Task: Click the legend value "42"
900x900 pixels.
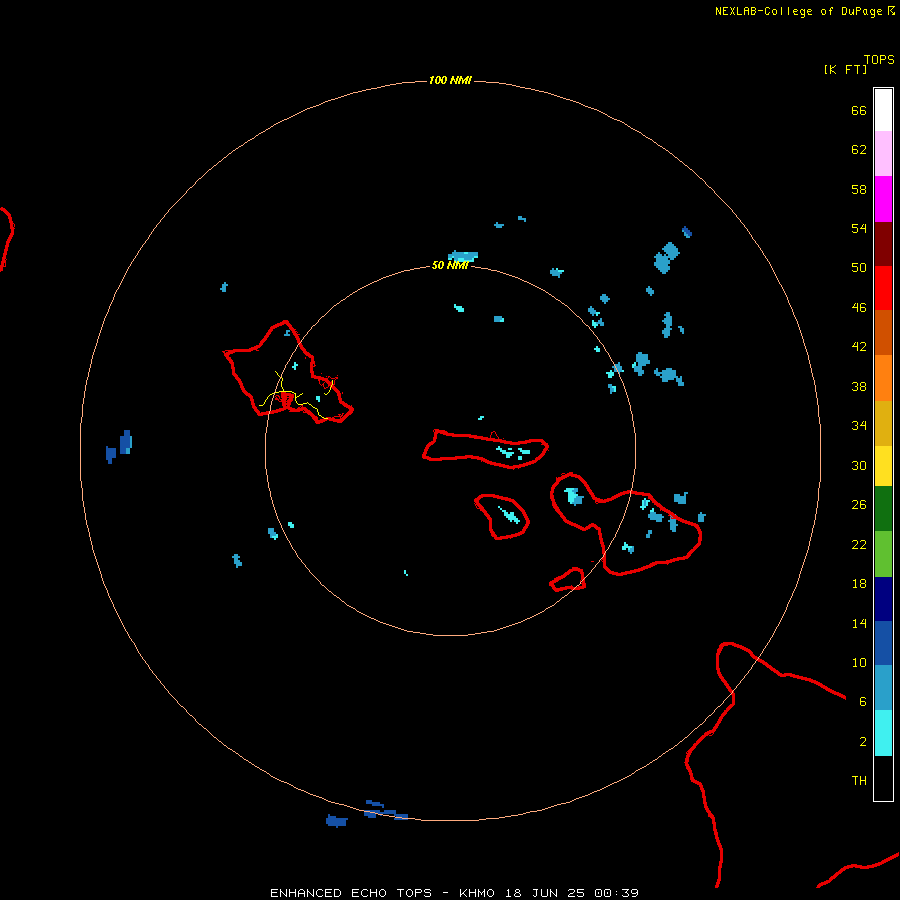Action: [x=859, y=347]
